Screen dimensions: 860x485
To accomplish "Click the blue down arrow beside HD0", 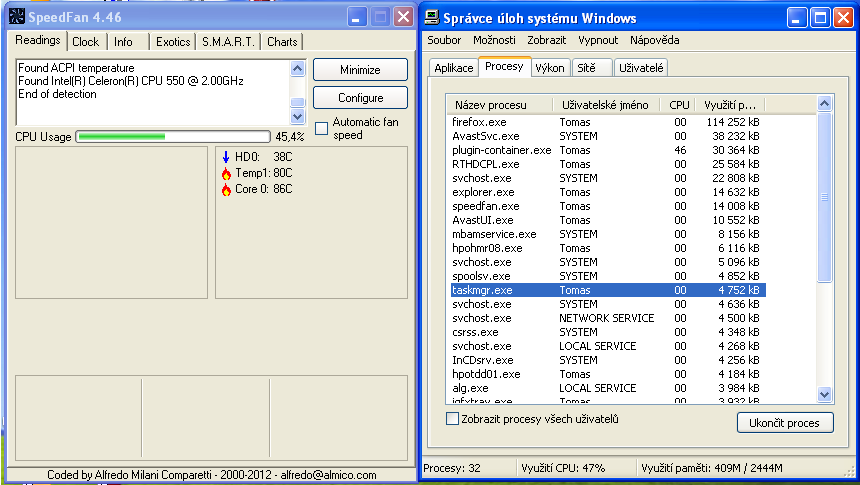I will click(x=226, y=157).
